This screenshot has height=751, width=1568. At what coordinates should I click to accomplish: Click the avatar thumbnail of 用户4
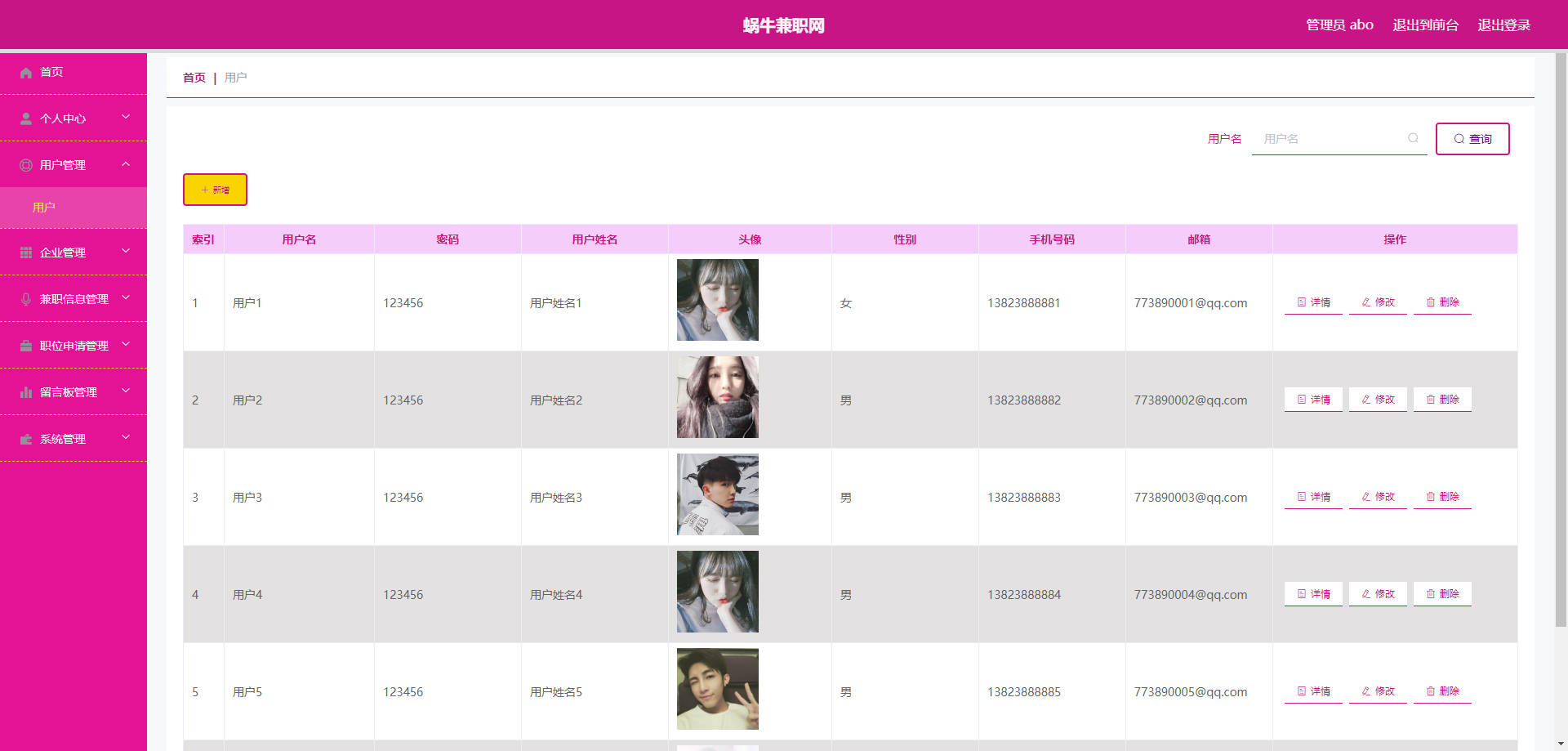click(x=718, y=592)
